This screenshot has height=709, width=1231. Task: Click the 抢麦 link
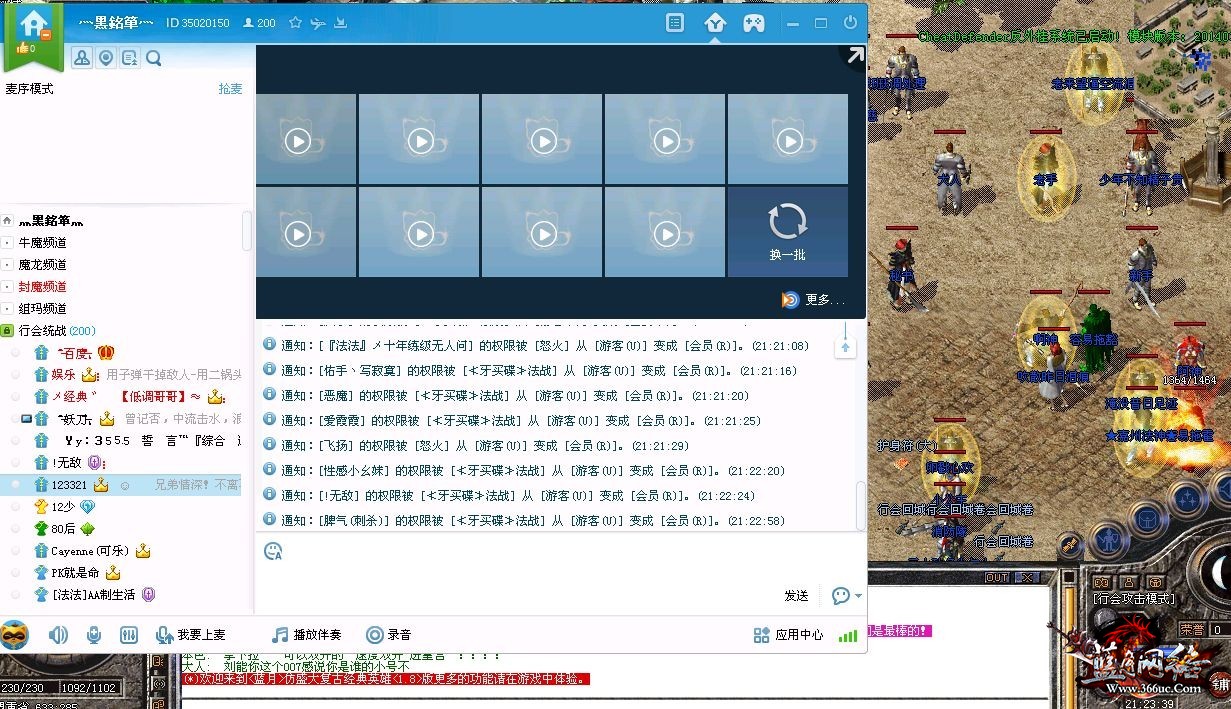[230, 89]
